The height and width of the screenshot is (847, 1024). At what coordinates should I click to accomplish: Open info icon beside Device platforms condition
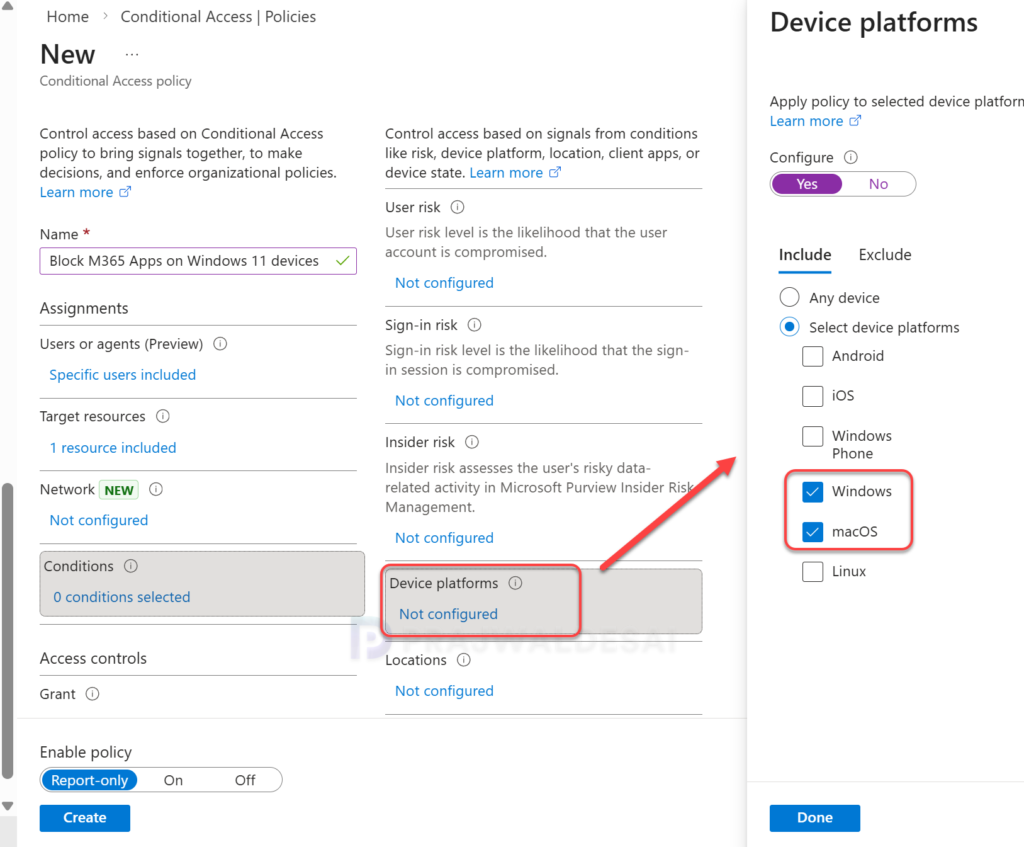point(515,583)
